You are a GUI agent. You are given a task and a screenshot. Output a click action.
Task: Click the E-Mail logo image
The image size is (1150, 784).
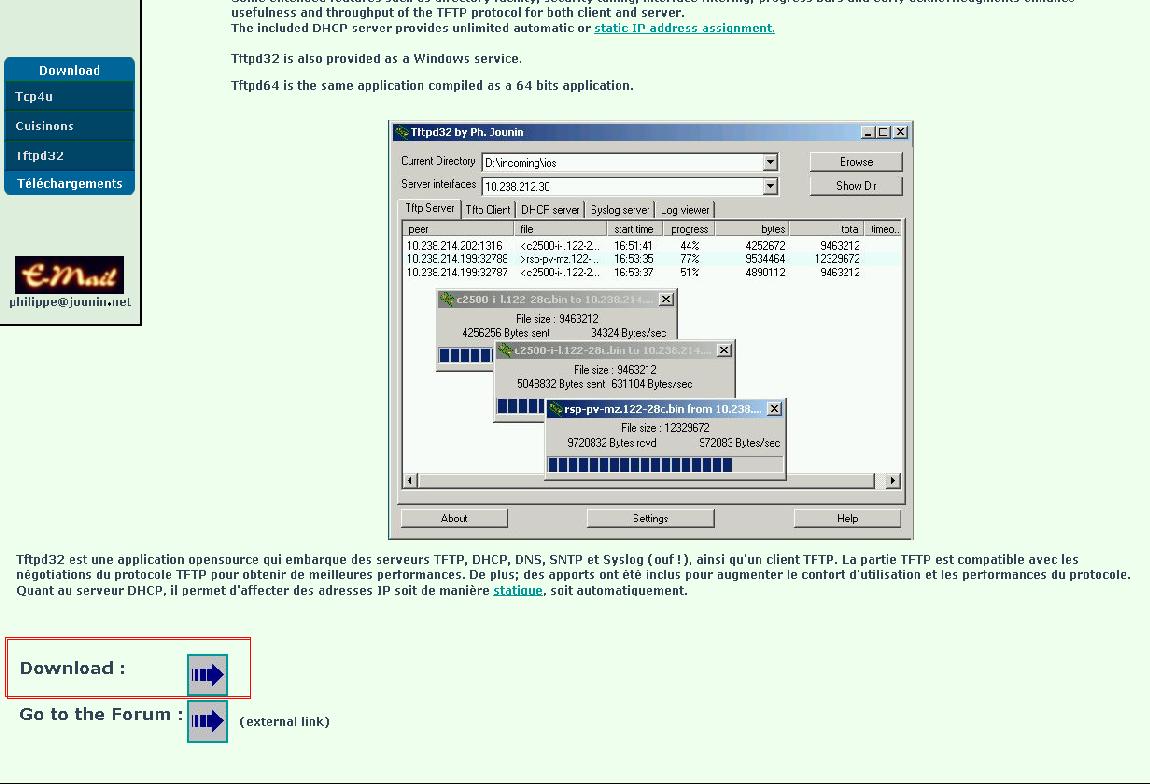click(x=70, y=275)
